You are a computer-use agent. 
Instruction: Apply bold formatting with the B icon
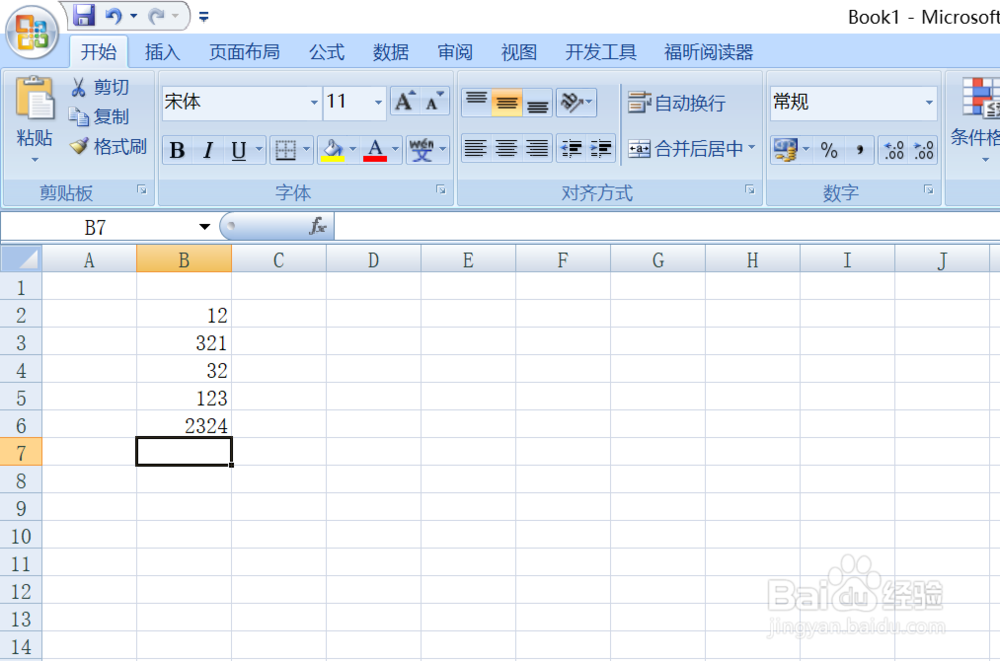[177, 149]
